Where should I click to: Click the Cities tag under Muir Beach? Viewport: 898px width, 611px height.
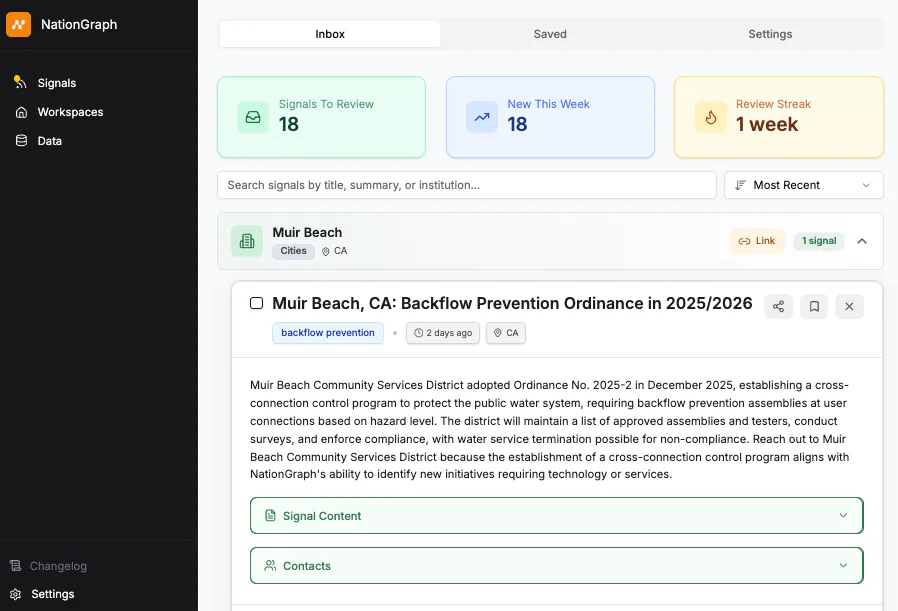pyautogui.click(x=293, y=251)
